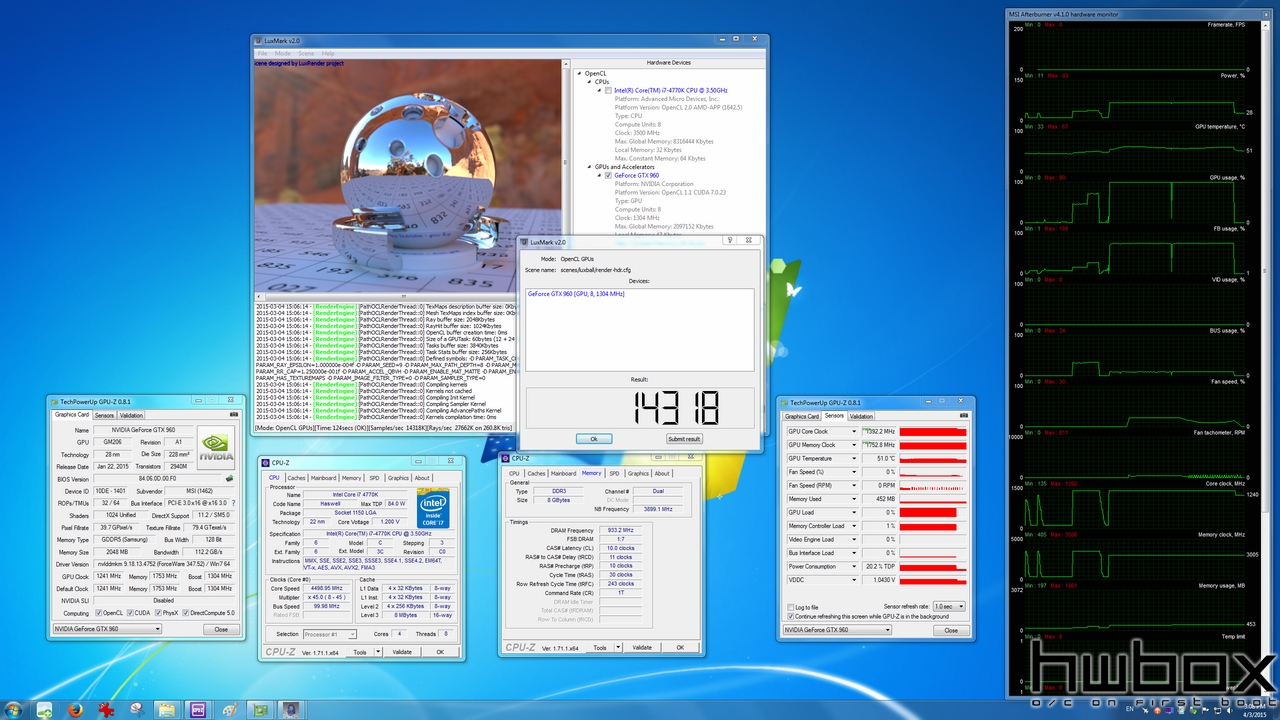Open the Windows Start menu
This screenshot has height=720, width=1280.
(x=14, y=709)
